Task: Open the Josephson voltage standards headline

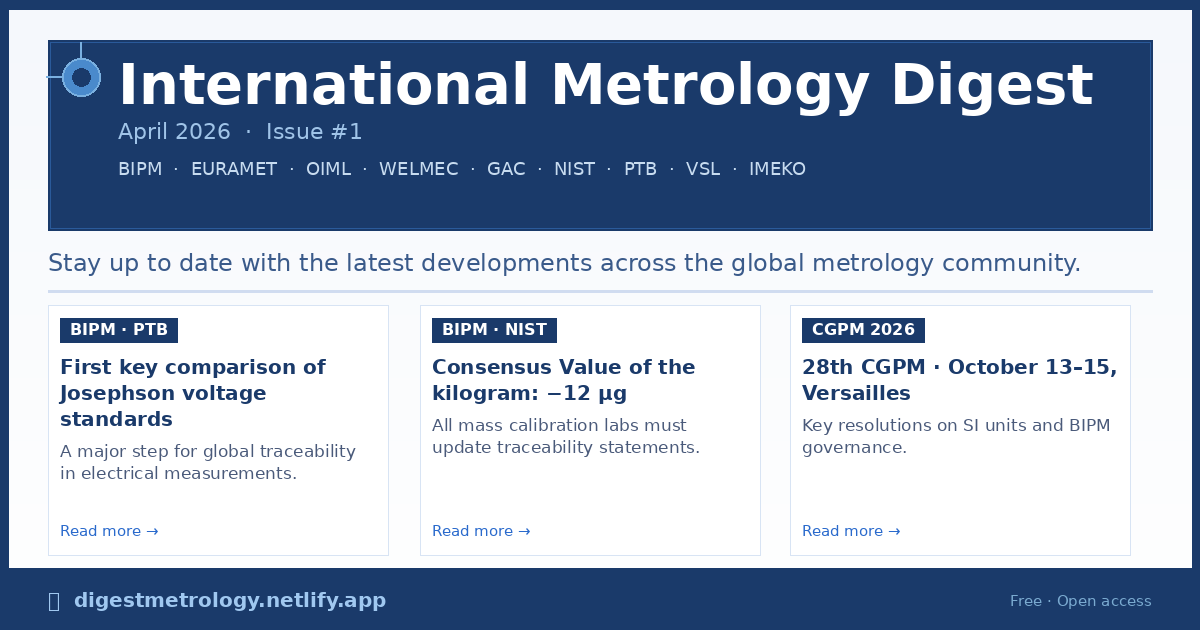Action: (192, 393)
